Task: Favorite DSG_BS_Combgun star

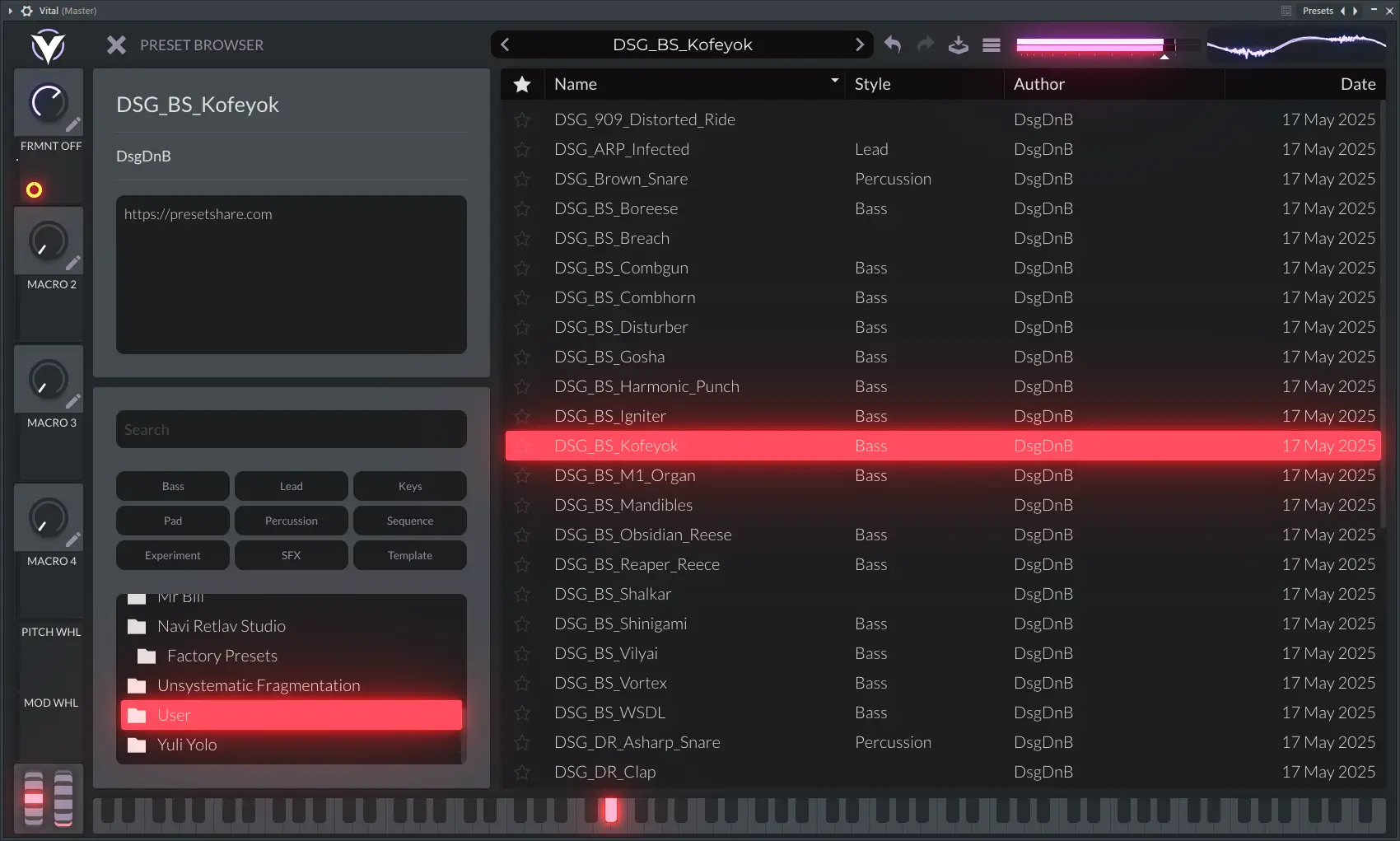Action: click(522, 268)
